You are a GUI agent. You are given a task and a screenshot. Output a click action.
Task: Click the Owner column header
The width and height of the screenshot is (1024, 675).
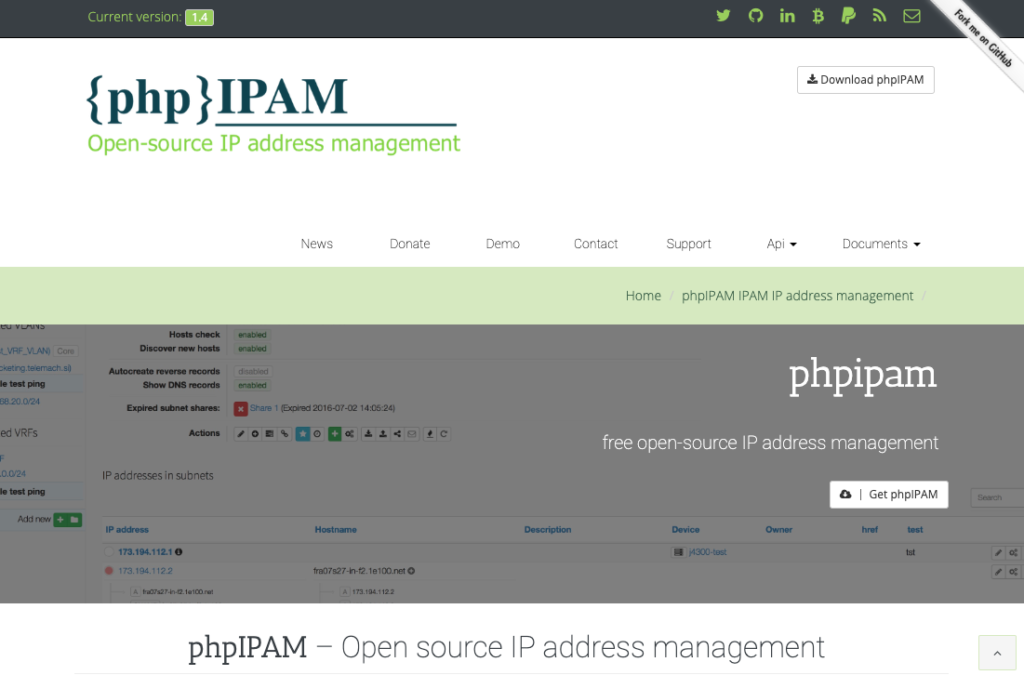[x=778, y=529]
